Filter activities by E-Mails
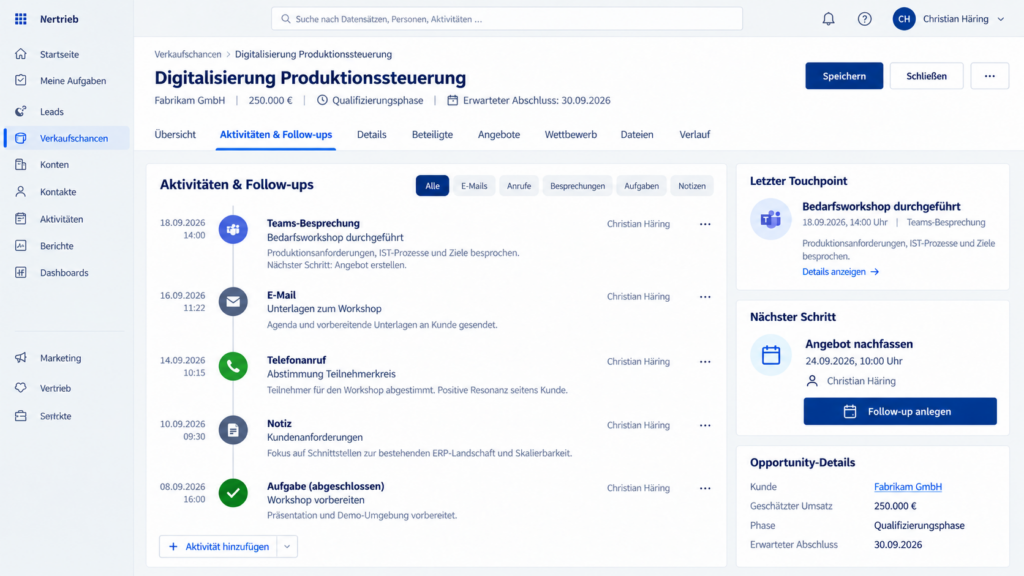The image size is (1024, 576). 474,185
